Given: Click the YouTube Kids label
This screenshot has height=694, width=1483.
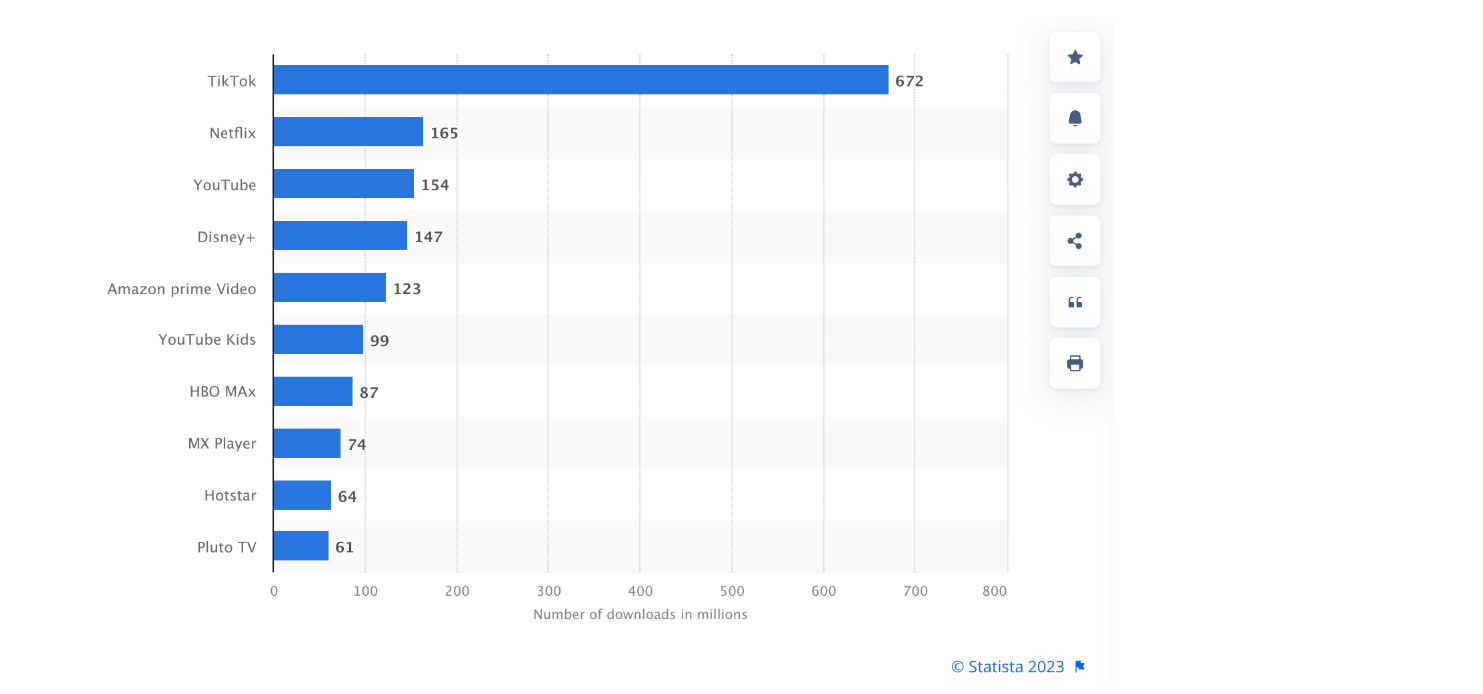Looking at the screenshot, I should pos(207,340).
